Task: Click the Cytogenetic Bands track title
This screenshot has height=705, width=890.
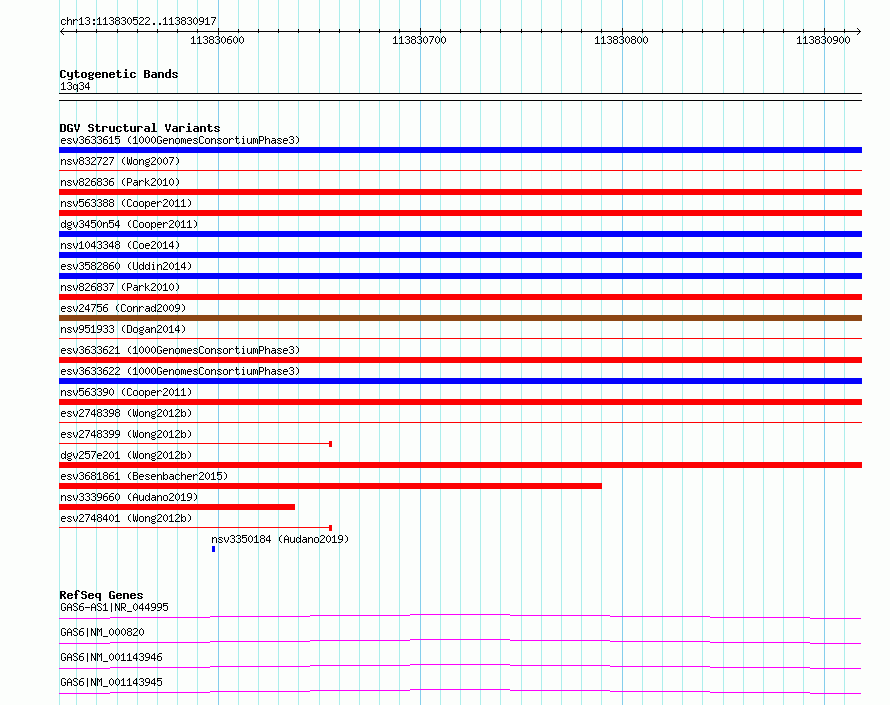Action: pyautogui.click(x=119, y=74)
